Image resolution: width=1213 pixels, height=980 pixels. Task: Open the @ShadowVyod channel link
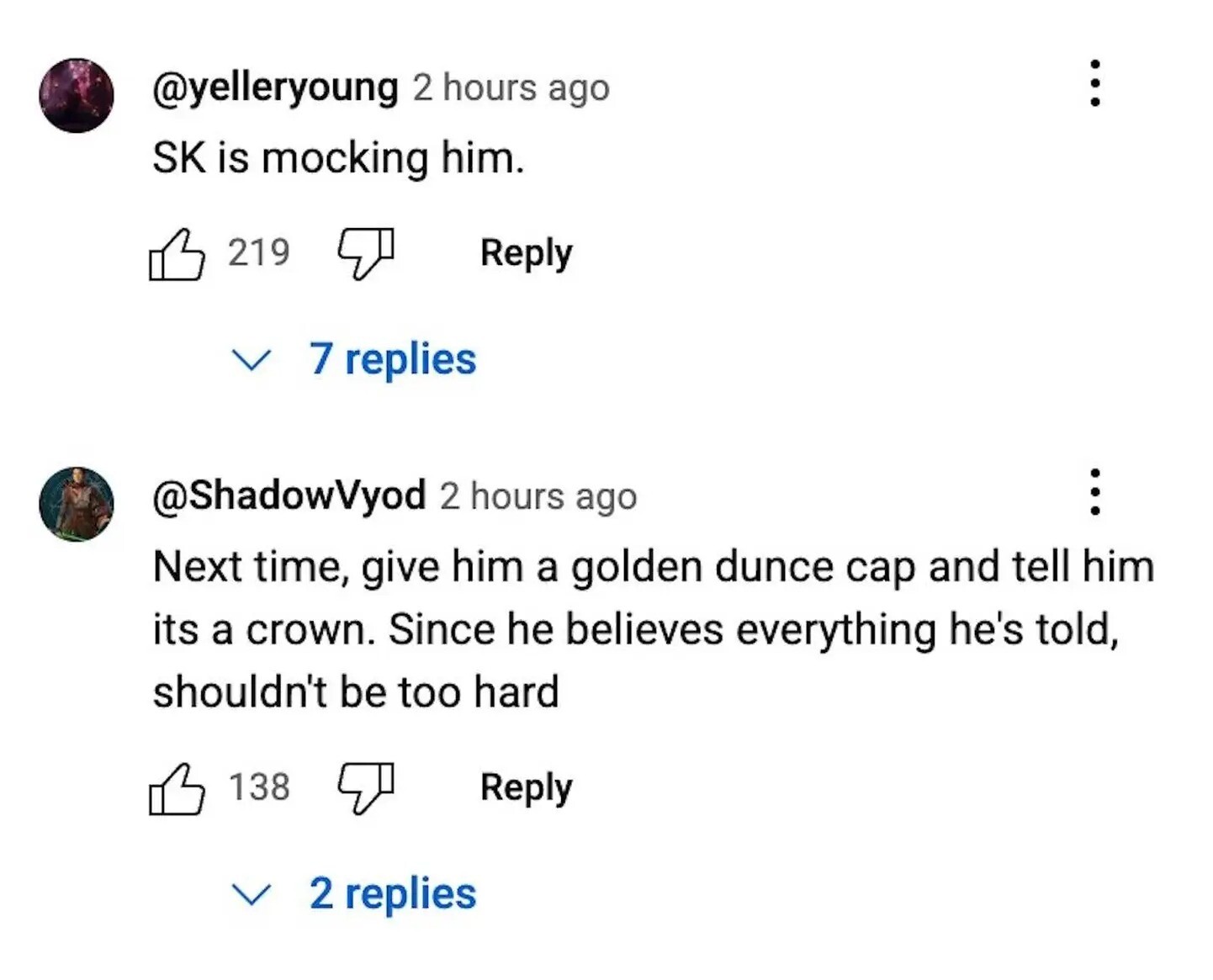click(x=289, y=496)
